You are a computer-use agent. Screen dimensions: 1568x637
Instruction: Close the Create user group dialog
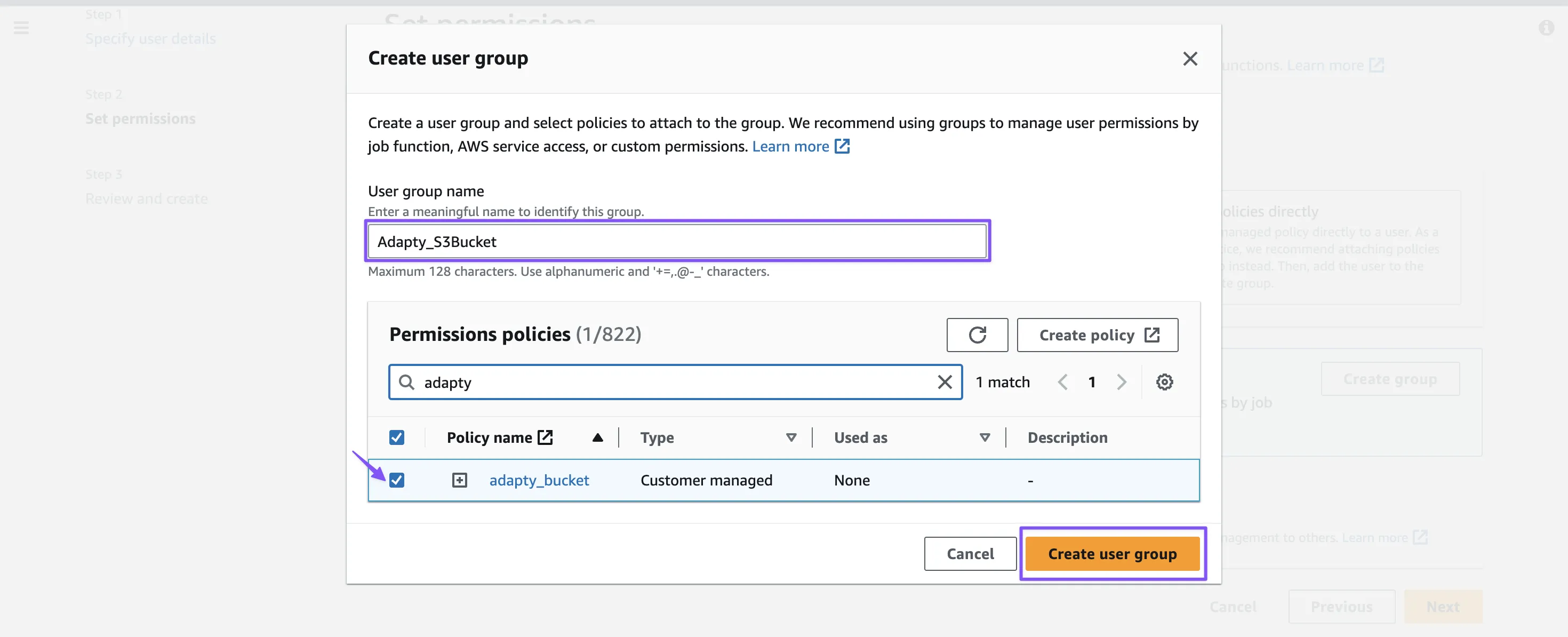pyautogui.click(x=1189, y=59)
